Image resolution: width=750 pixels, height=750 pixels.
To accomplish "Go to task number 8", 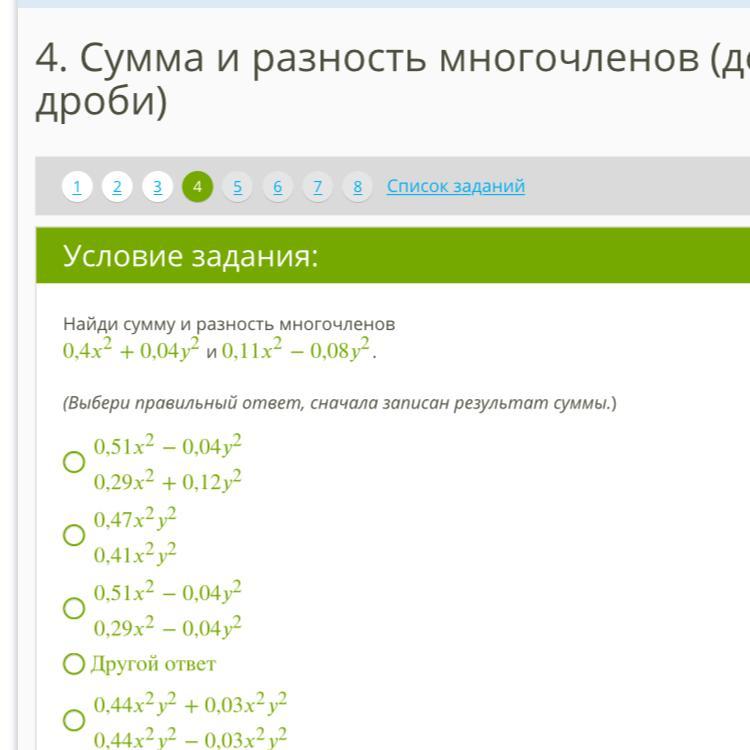I will pos(357,187).
